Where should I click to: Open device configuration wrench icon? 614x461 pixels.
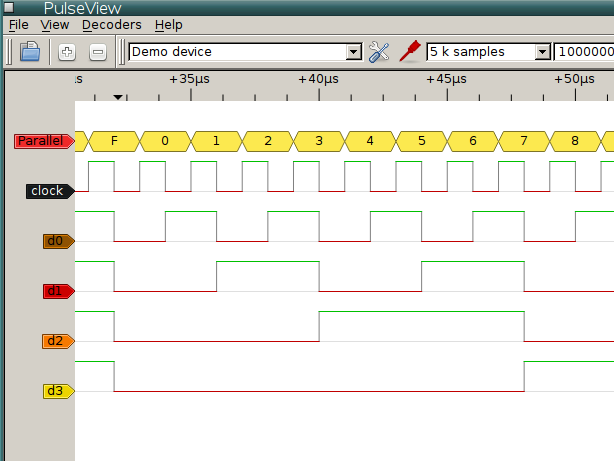379,52
